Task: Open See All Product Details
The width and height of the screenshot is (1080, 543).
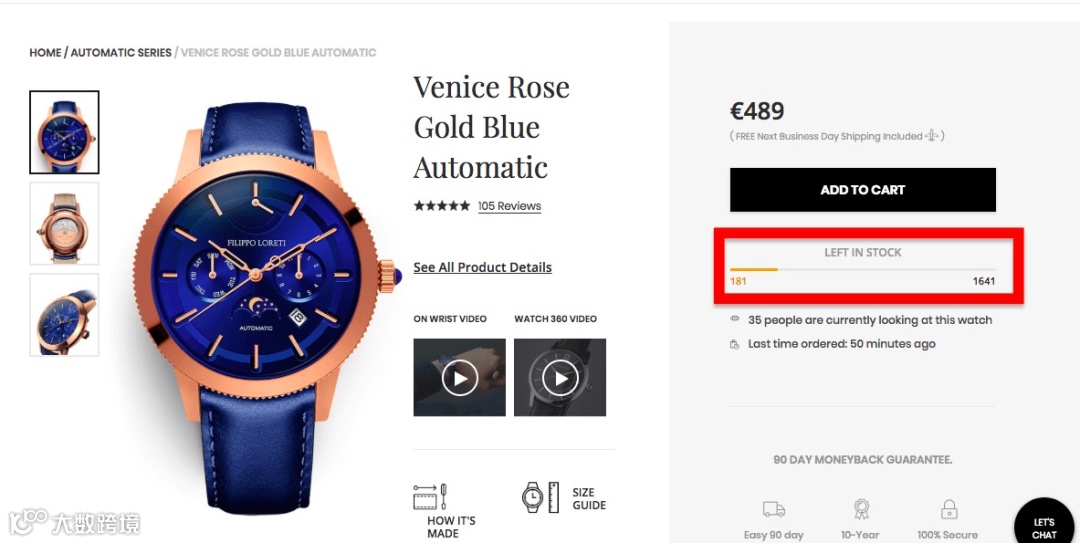Action: pos(482,267)
